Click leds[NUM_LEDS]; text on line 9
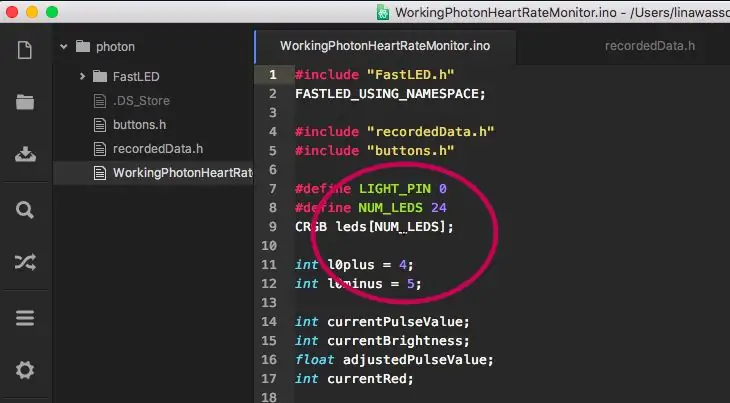730x403 pixels. pos(394,227)
